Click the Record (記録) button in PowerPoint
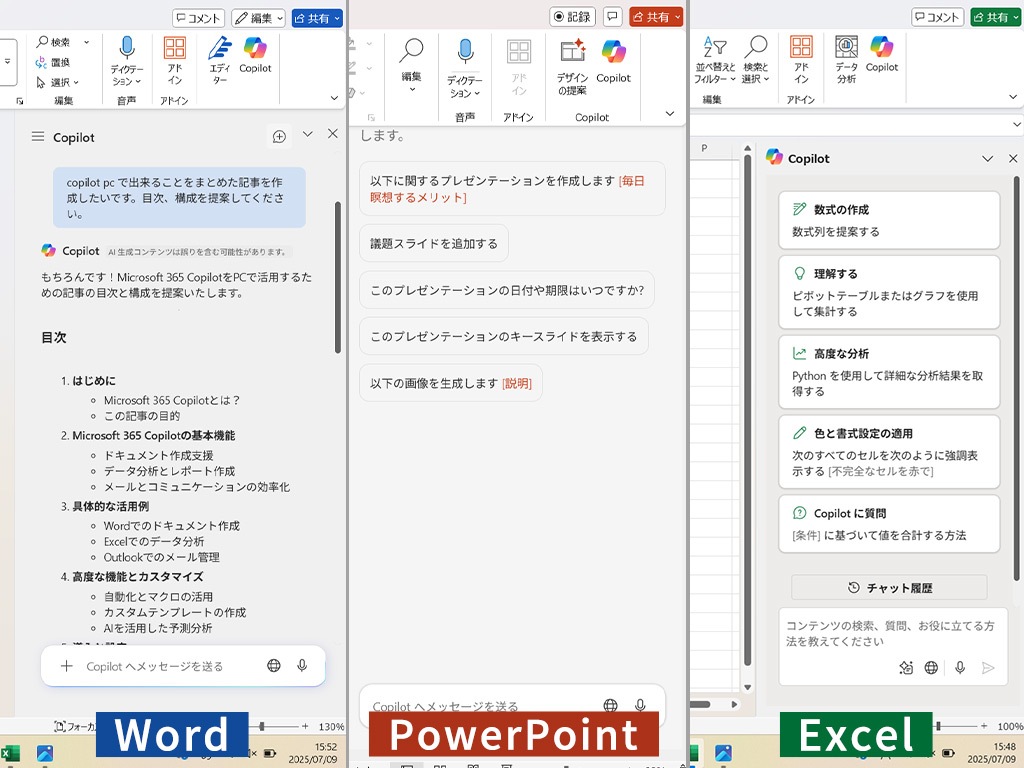This screenshot has height=768, width=1024. tap(572, 16)
